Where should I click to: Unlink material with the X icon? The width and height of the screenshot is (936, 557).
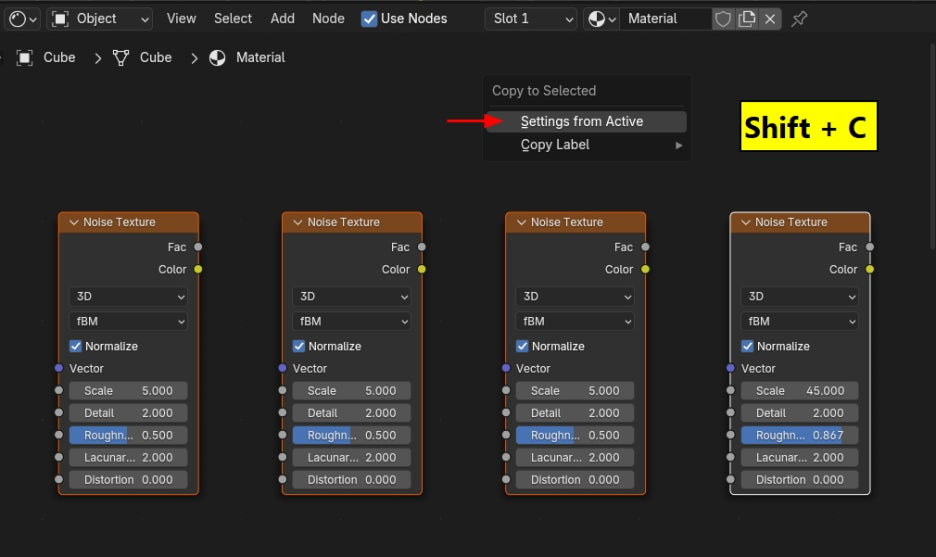(x=770, y=19)
